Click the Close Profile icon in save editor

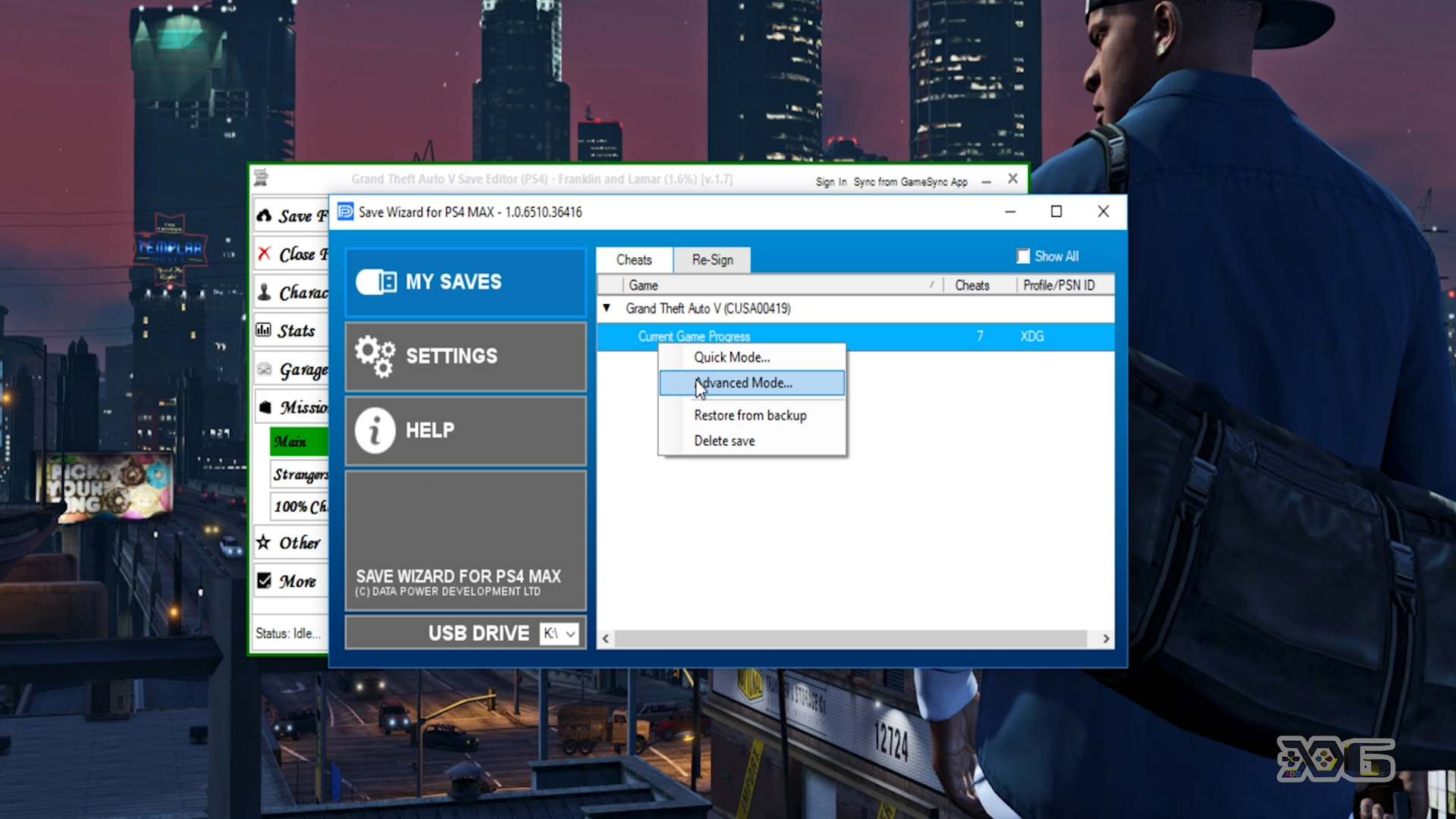tap(264, 253)
